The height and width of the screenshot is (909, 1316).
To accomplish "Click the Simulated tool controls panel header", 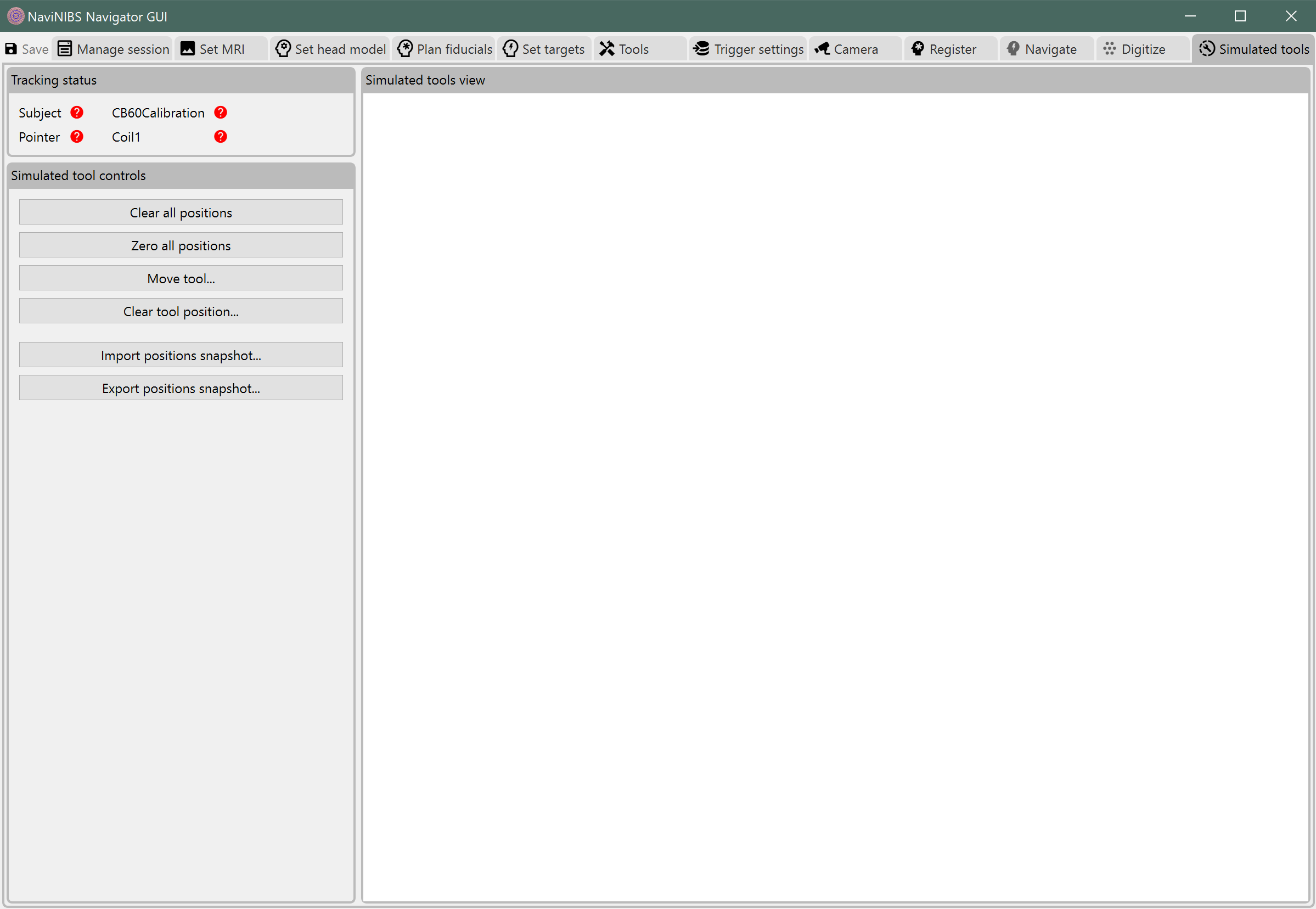I will pyautogui.click(x=181, y=176).
